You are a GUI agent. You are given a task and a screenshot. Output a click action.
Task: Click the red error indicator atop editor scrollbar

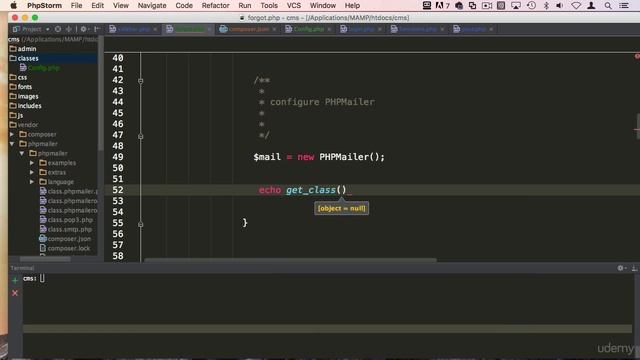click(637, 56)
